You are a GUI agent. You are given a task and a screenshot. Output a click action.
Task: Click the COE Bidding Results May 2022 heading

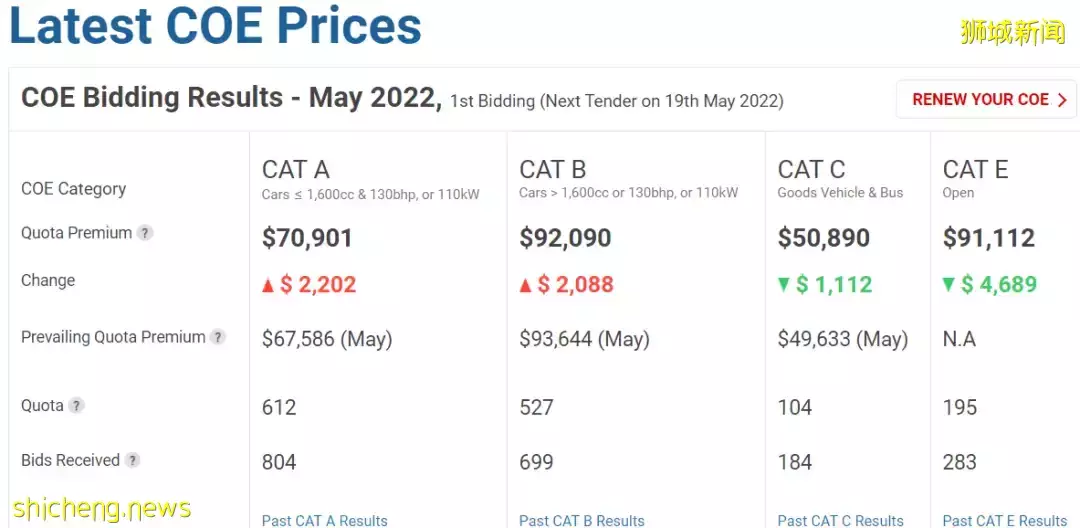pyautogui.click(x=230, y=98)
